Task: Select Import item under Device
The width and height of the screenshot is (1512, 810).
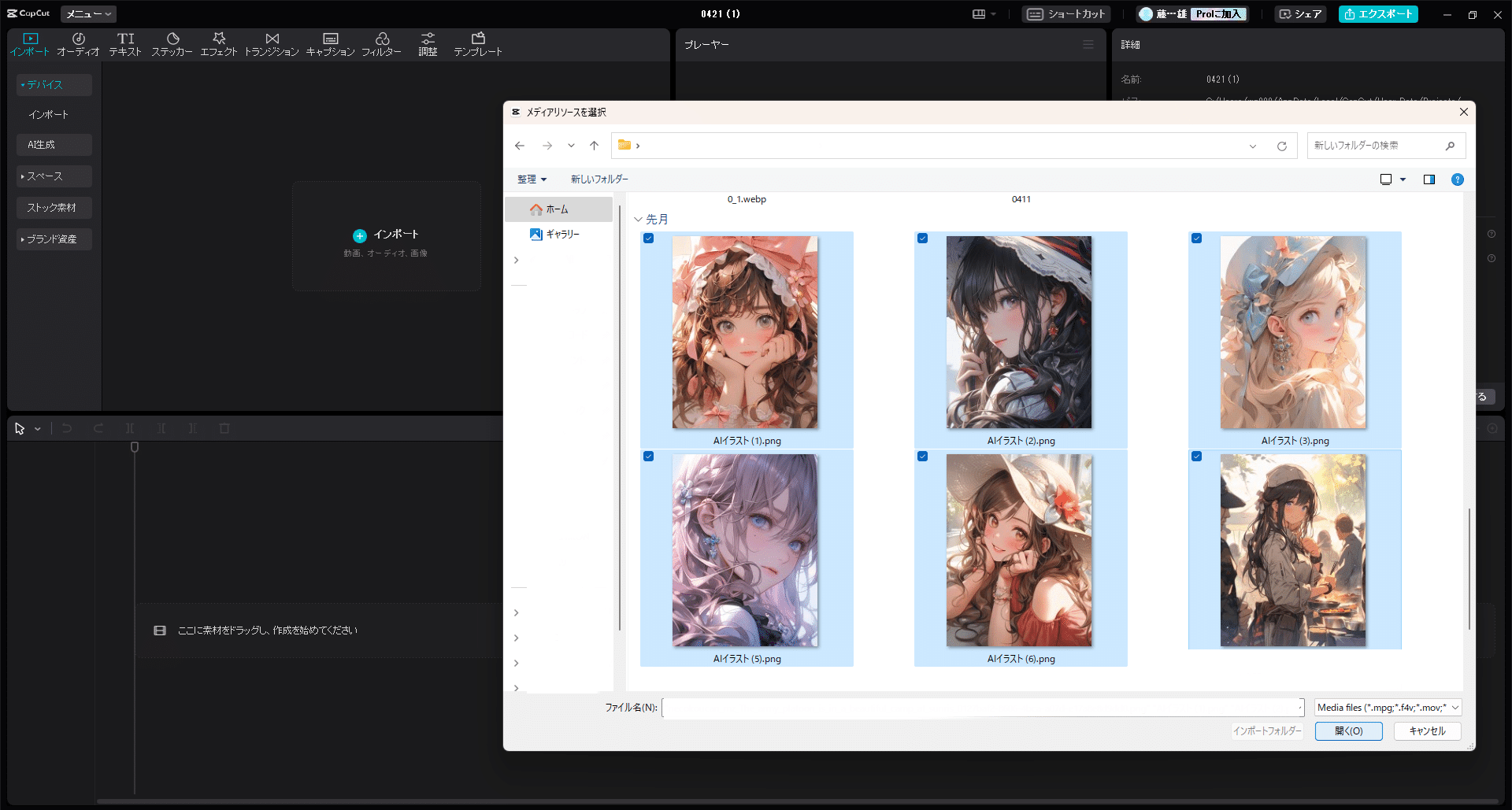Action: [49, 115]
